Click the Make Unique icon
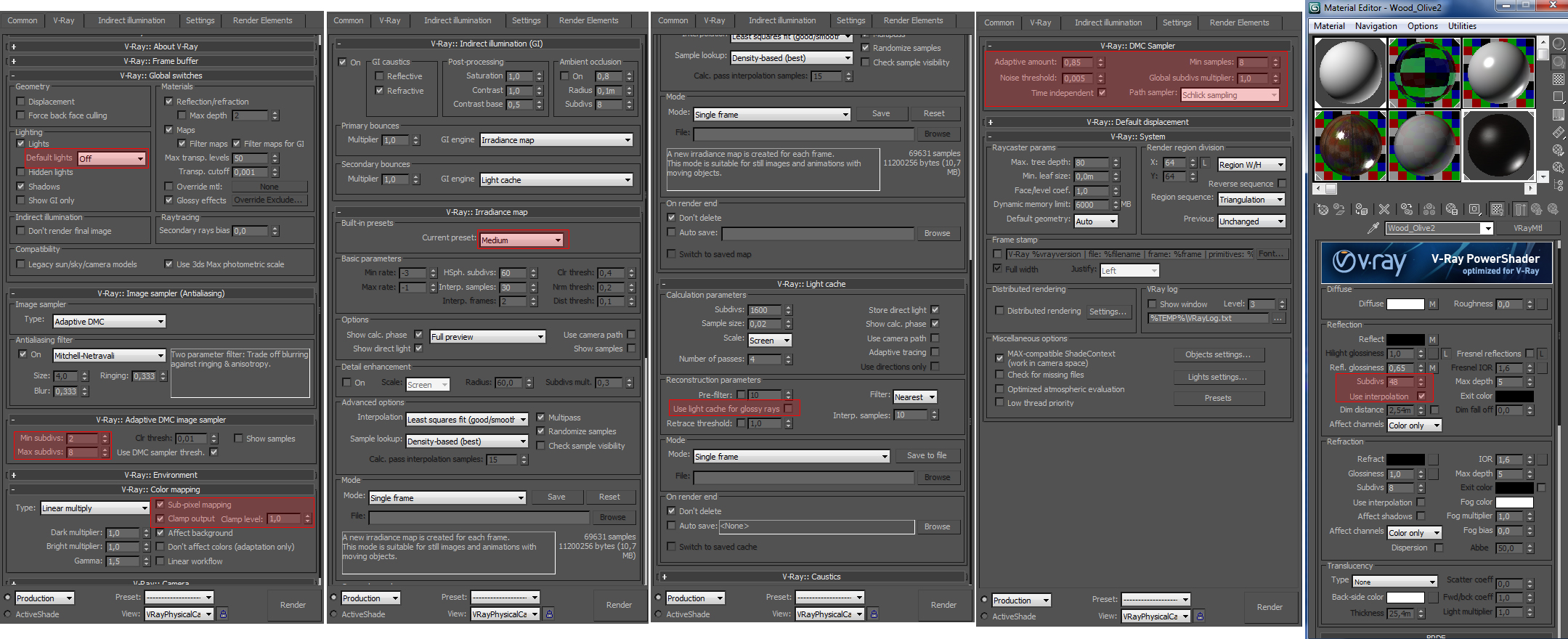Image resolution: width=1568 pixels, height=639 pixels. point(1429,209)
